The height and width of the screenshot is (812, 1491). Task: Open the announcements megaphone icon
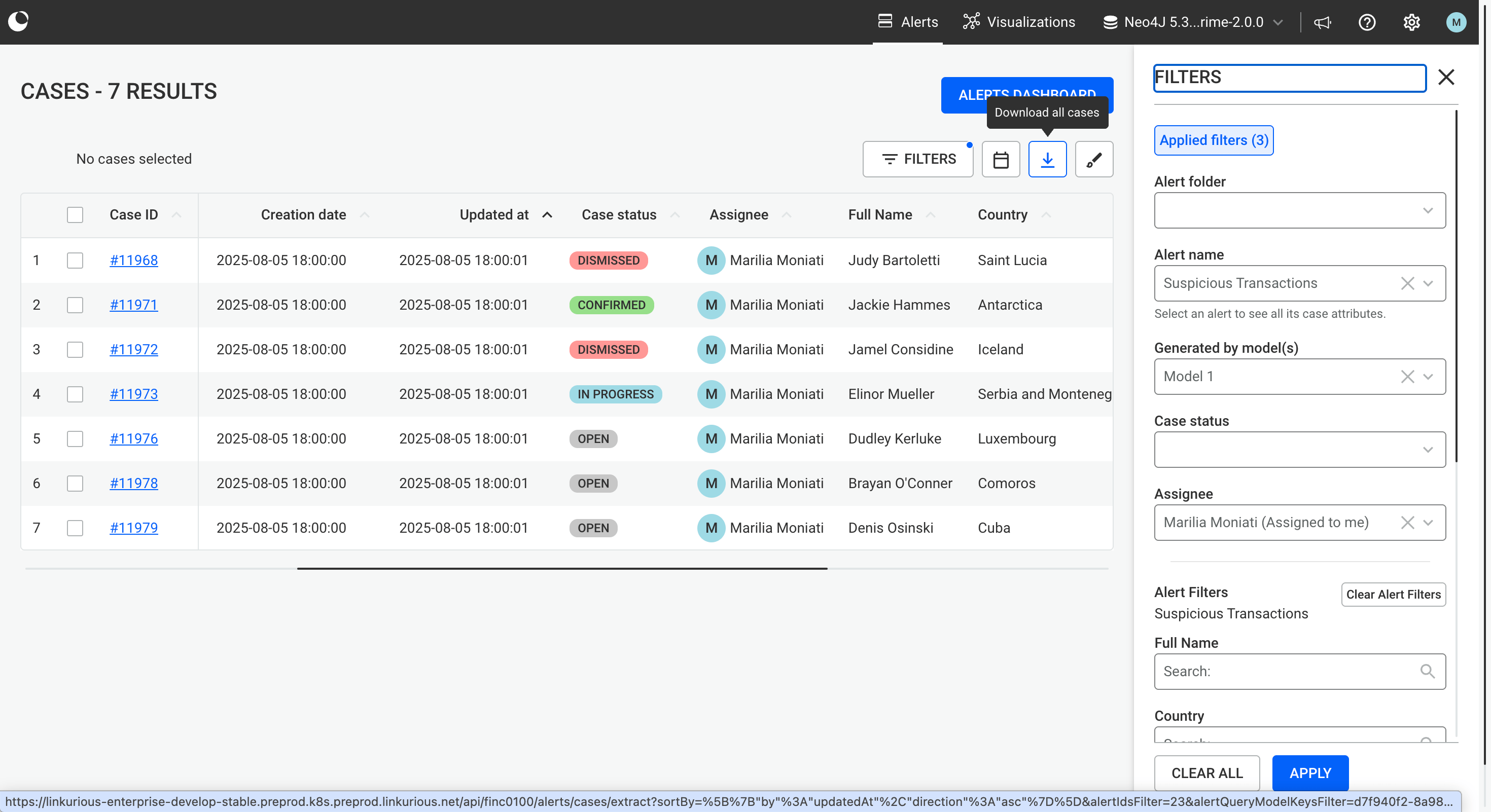pos(1323,22)
